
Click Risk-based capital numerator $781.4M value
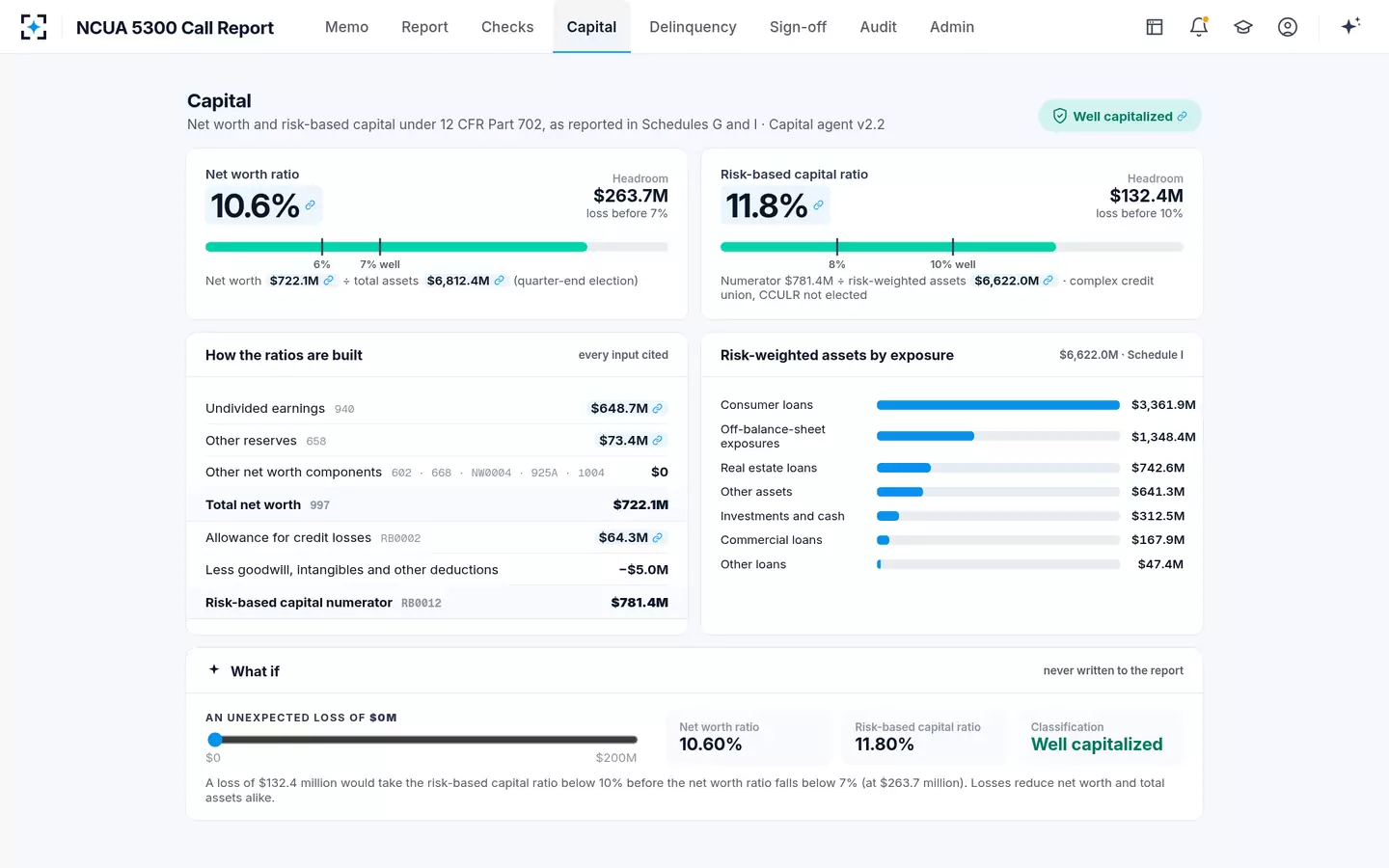(x=640, y=603)
